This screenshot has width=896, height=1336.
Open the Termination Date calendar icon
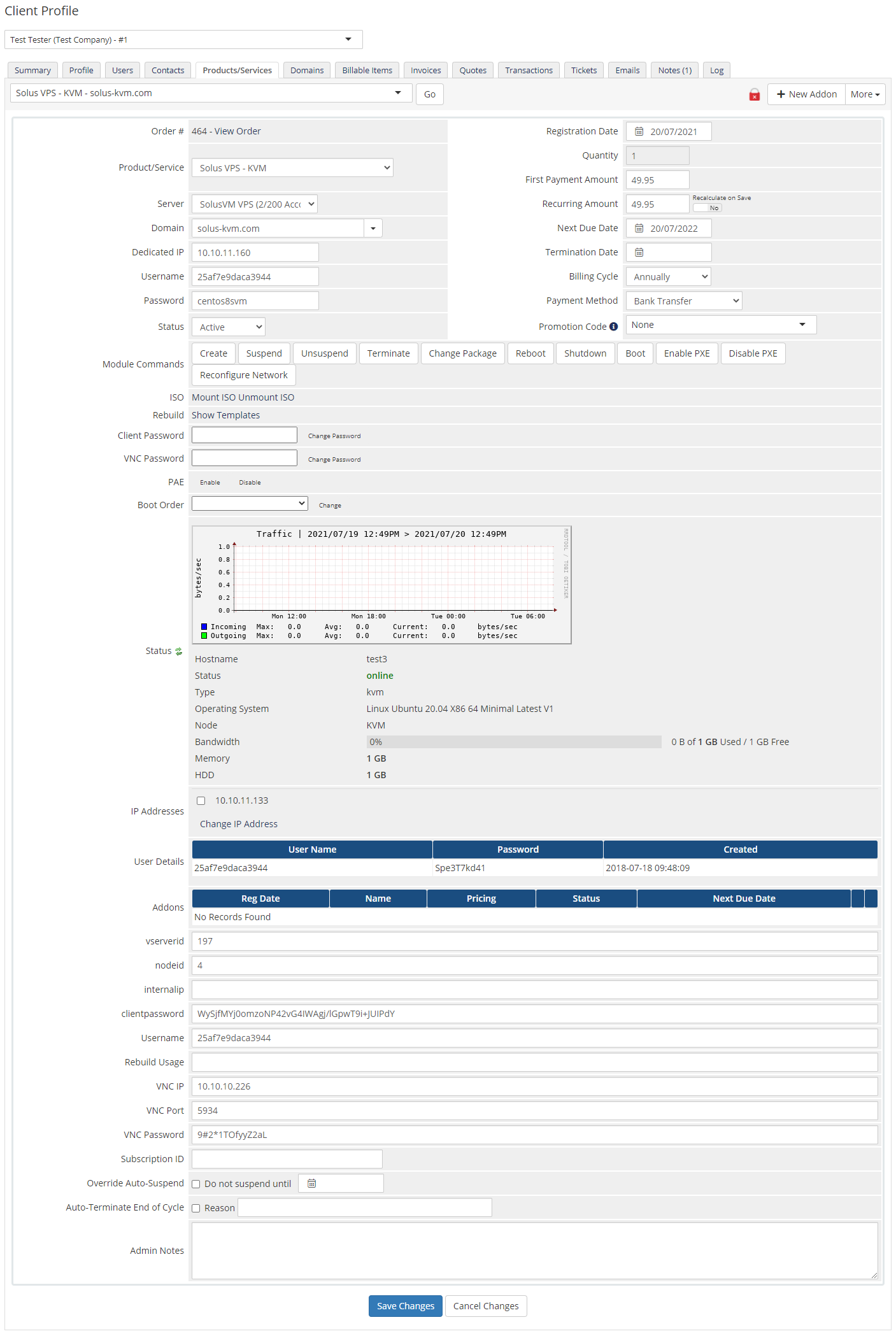639,252
